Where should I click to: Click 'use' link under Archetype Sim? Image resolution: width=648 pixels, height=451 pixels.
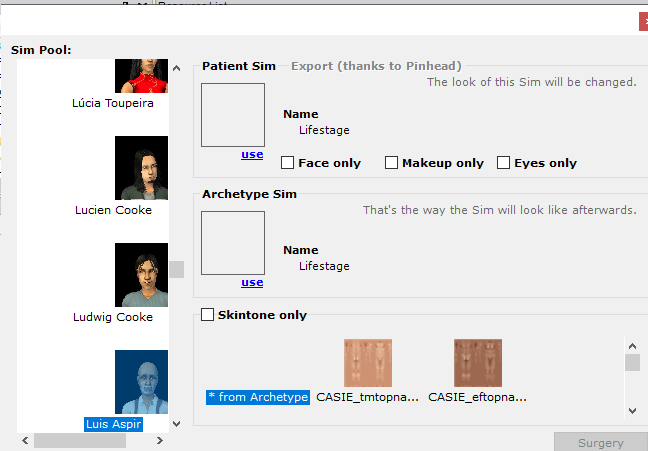252,283
